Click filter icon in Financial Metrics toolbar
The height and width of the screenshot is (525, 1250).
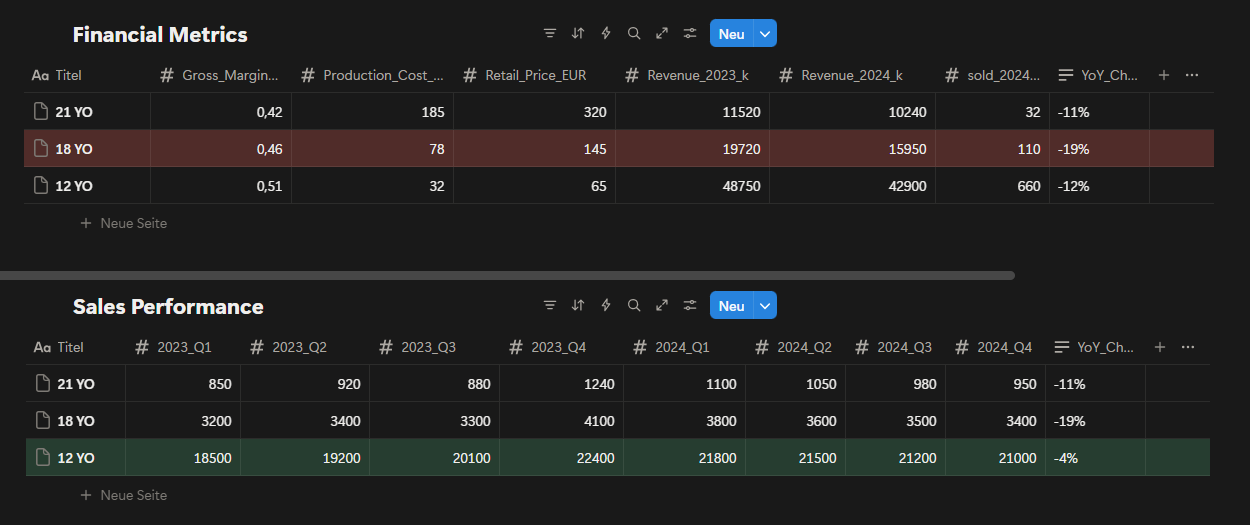pos(549,34)
